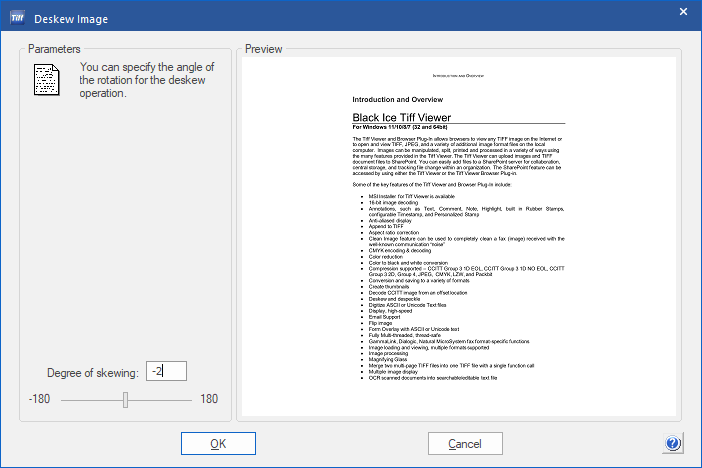Click the skew angle slider thumb
The width and height of the screenshot is (702, 468).
pyautogui.click(x=126, y=400)
